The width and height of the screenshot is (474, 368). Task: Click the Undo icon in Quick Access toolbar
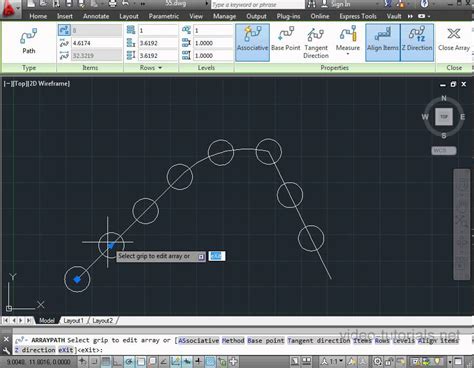tap(126, 4)
